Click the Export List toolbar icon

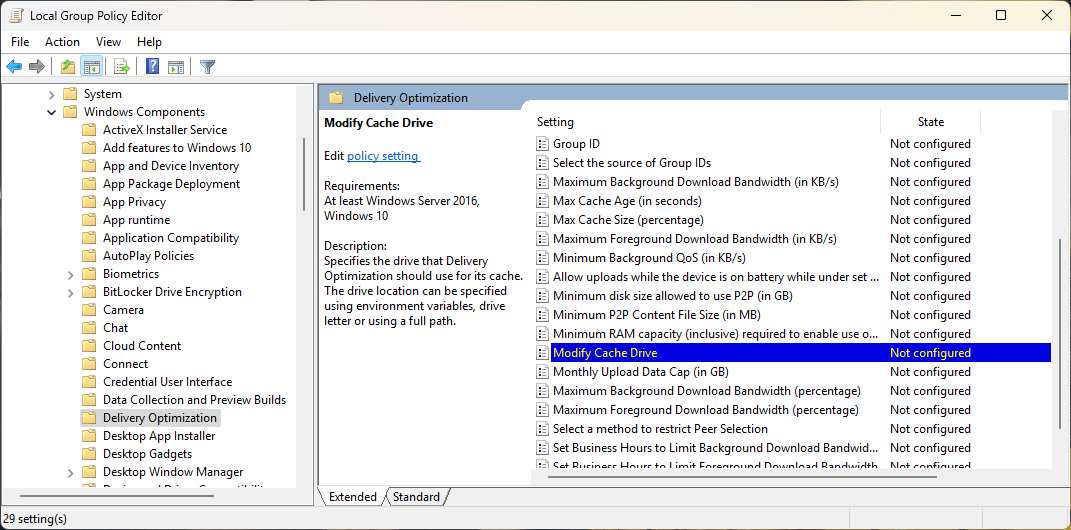pos(121,67)
